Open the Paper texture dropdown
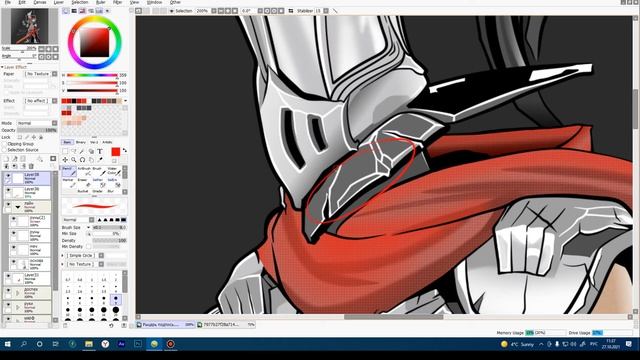The height and width of the screenshot is (360, 640). pyautogui.click(x=54, y=74)
